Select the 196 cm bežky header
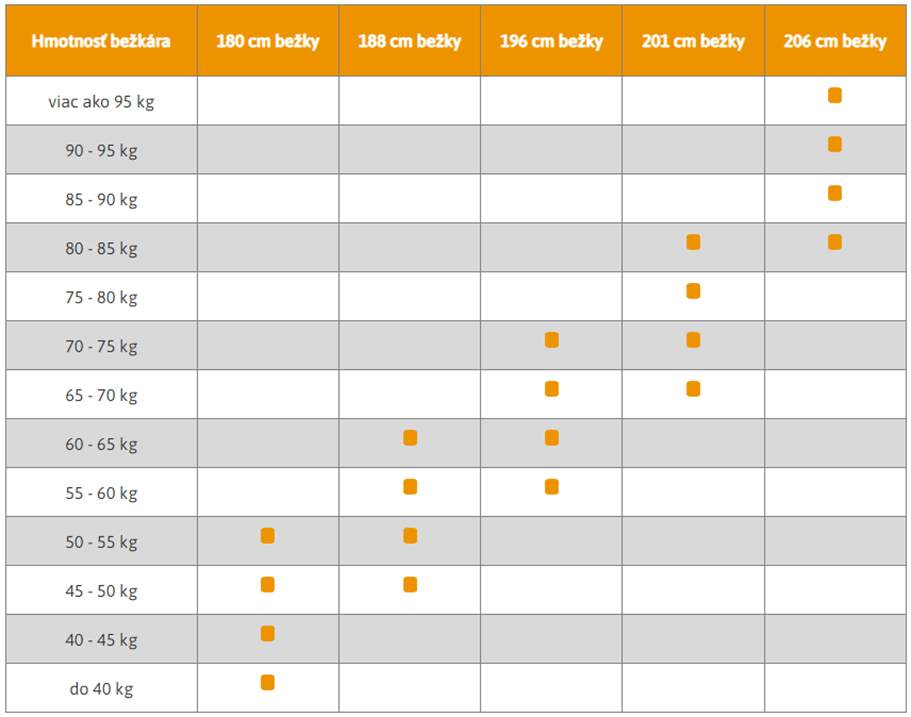This screenshot has height=717, width=911. [551, 41]
